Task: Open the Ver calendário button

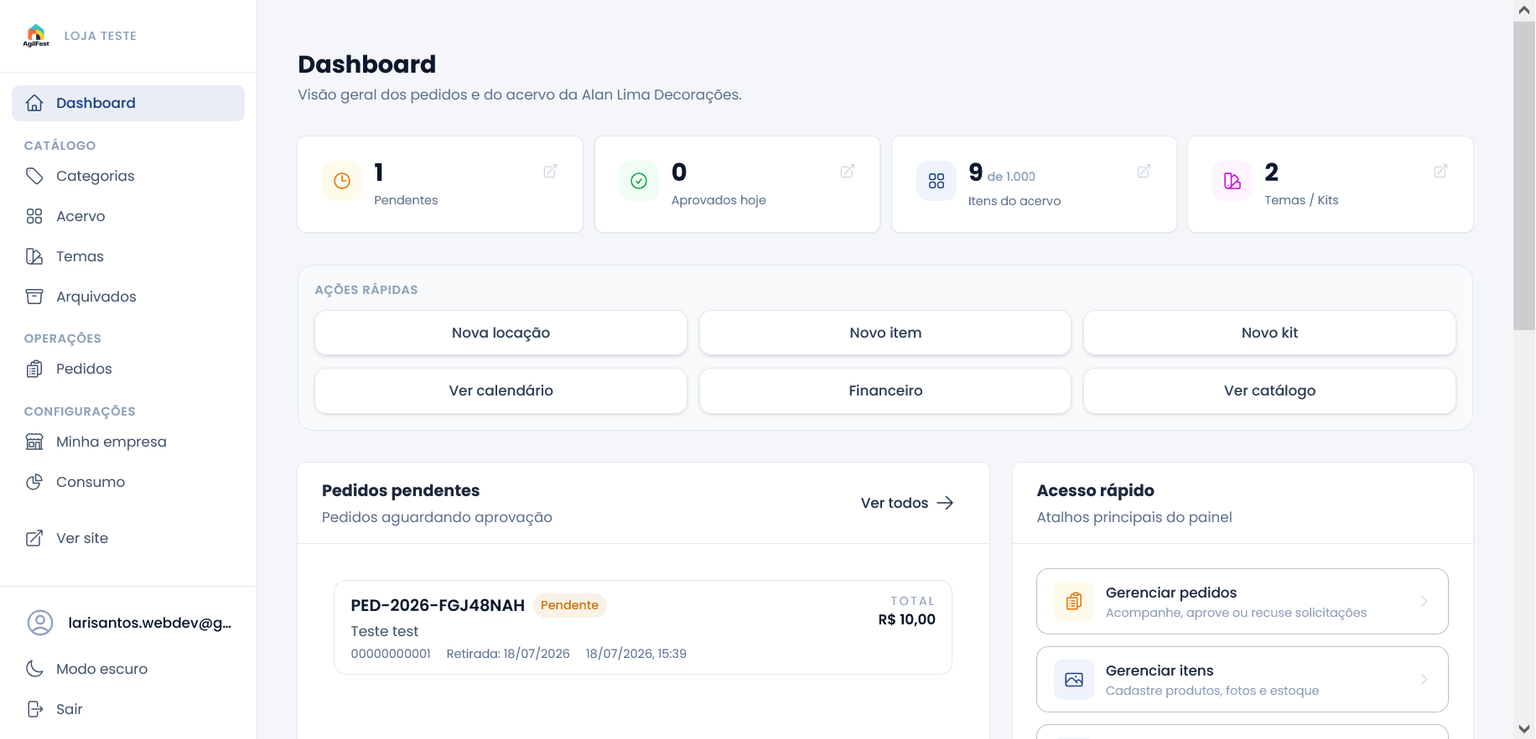Action: pyautogui.click(x=501, y=391)
